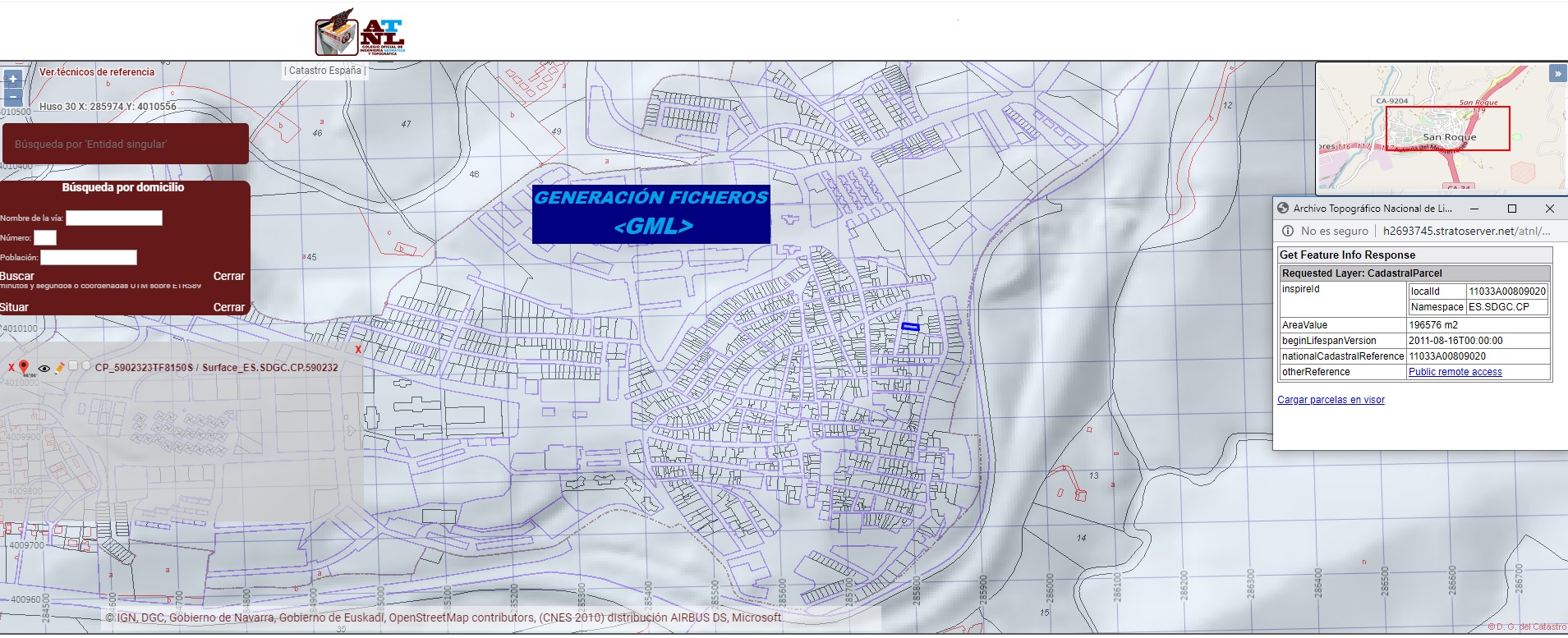Tick the checkbox beside CP_5902323TF8150S layer
1568x638 pixels.
click(73, 365)
